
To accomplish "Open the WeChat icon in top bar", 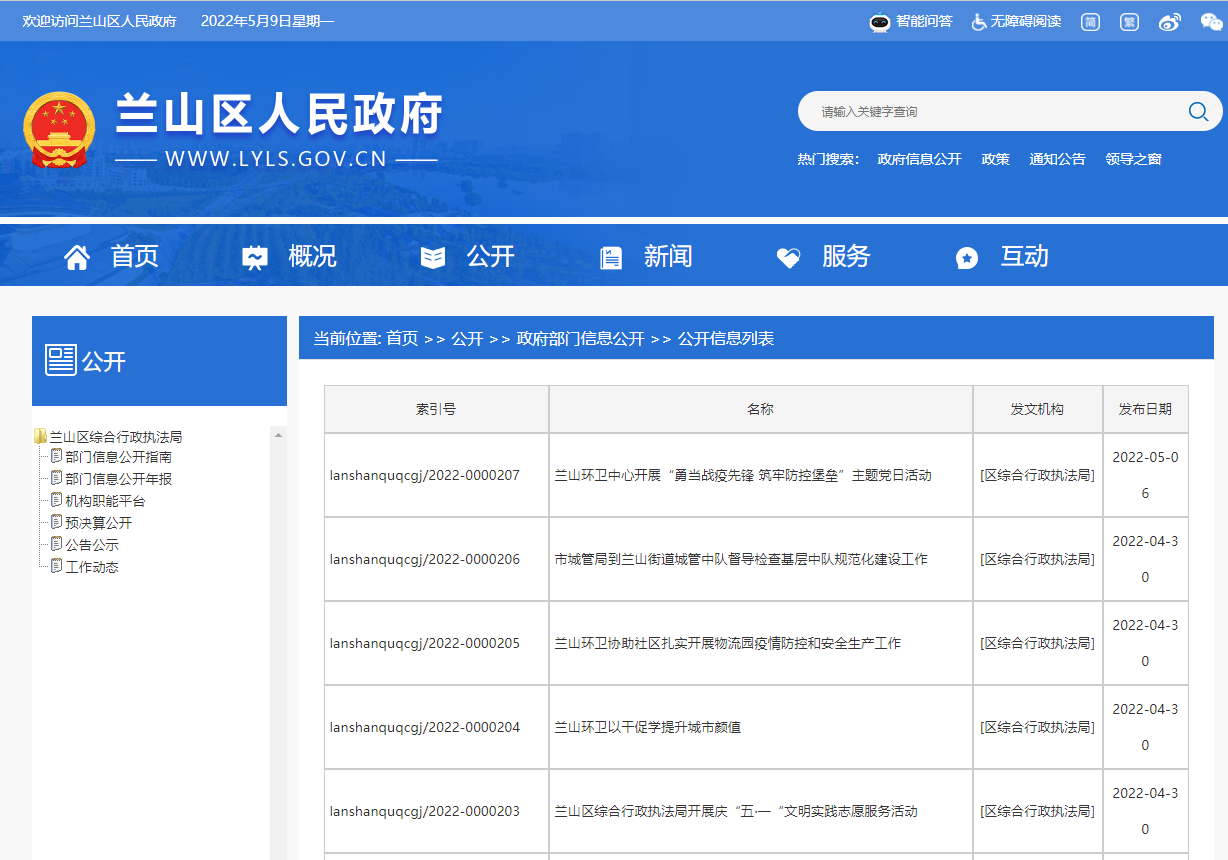I will click(1210, 22).
